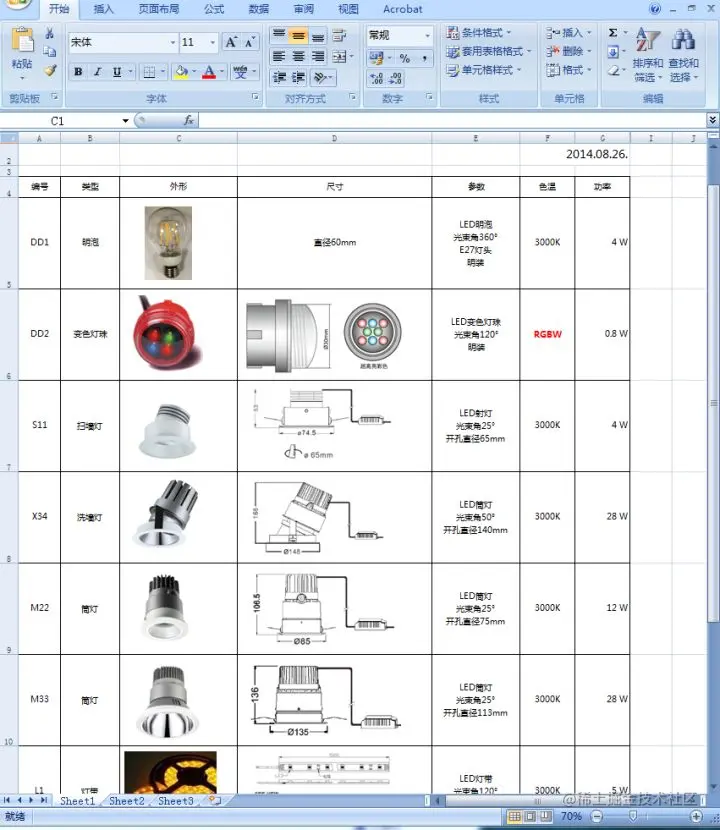
Task: Align text to the right
Action: (318, 56)
